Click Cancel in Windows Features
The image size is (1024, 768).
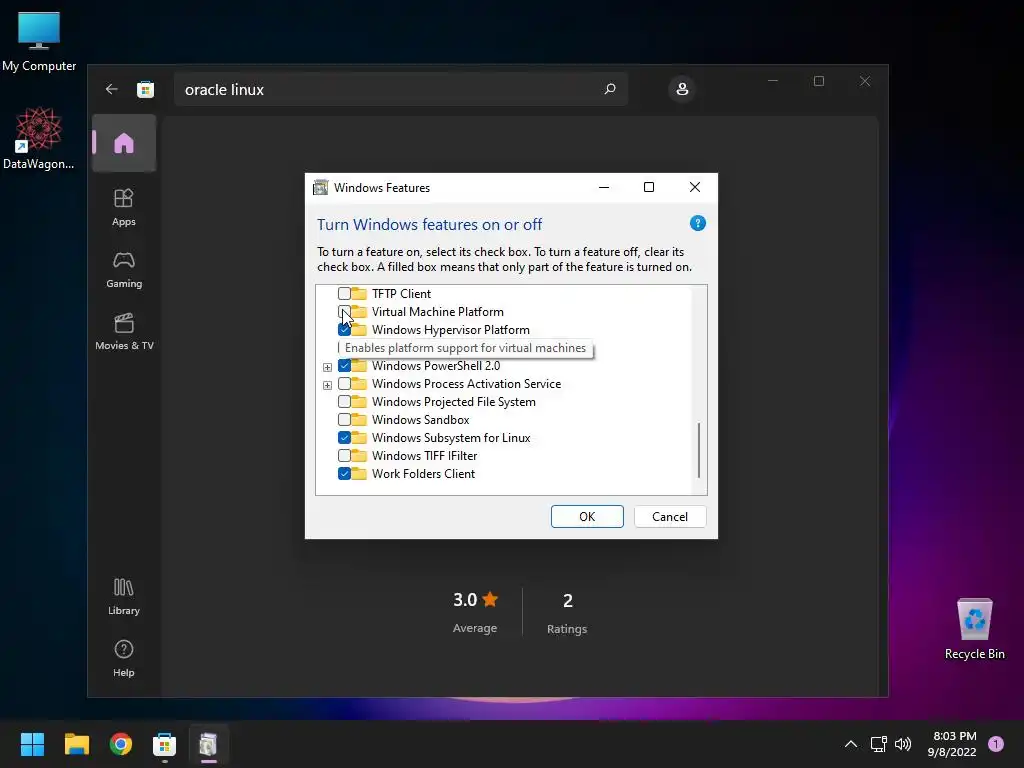(x=669, y=517)
